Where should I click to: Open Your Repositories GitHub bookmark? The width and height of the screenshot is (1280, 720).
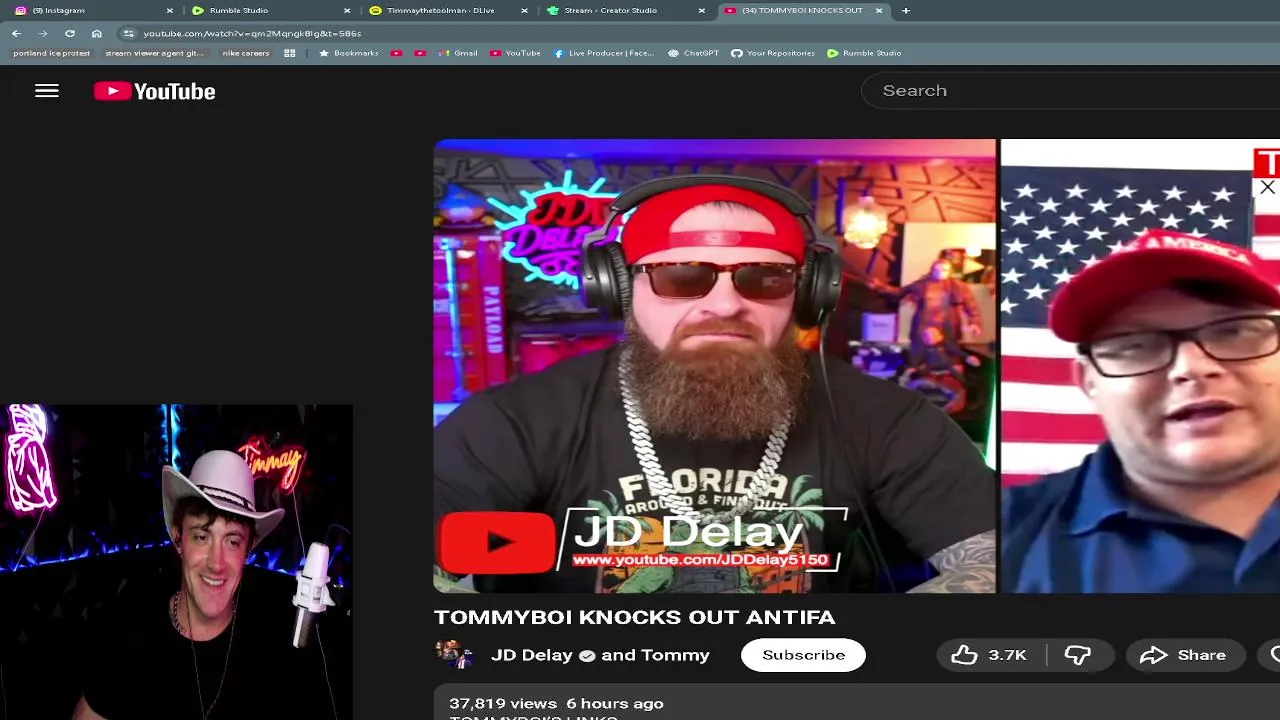773,53
